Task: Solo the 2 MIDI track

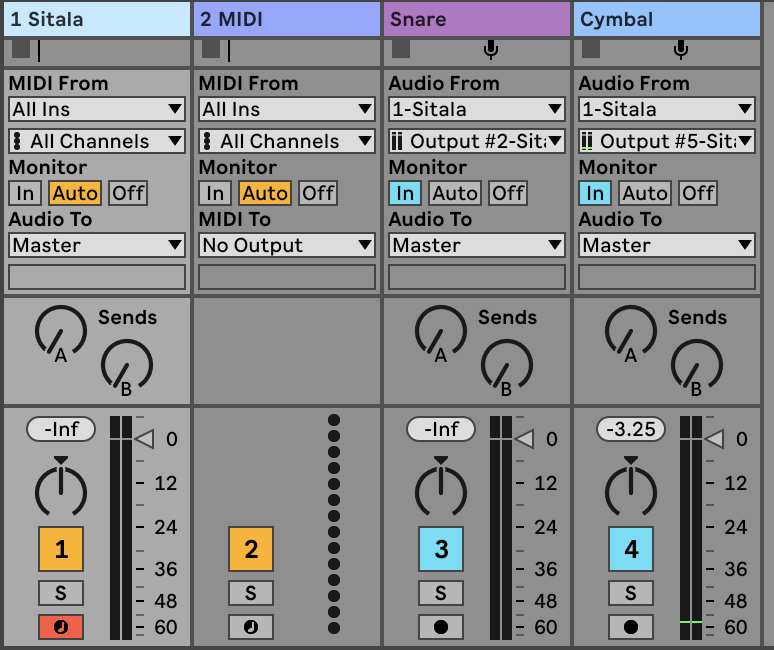Action: [251, 593]
